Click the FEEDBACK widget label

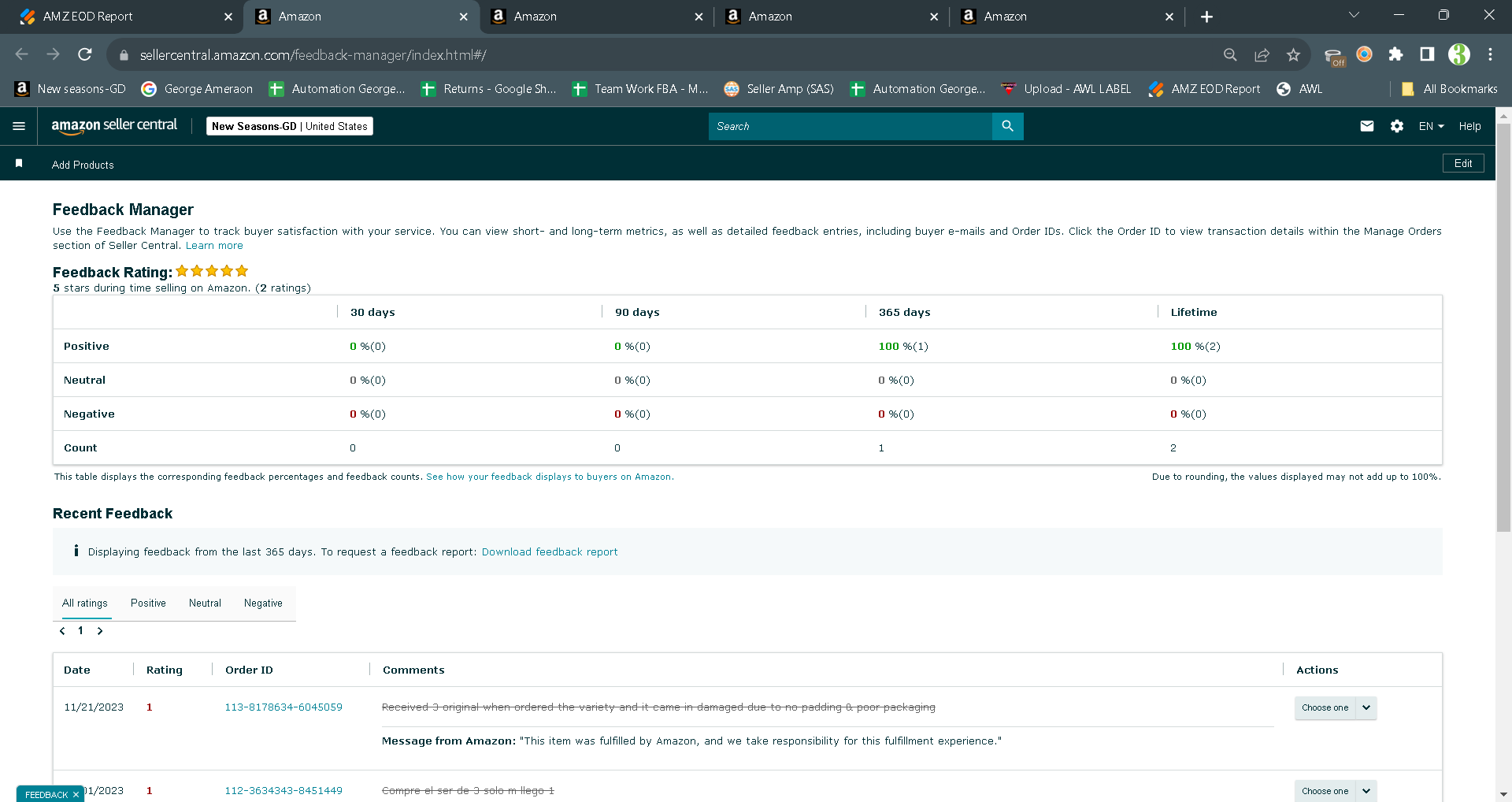click(46, 794)
